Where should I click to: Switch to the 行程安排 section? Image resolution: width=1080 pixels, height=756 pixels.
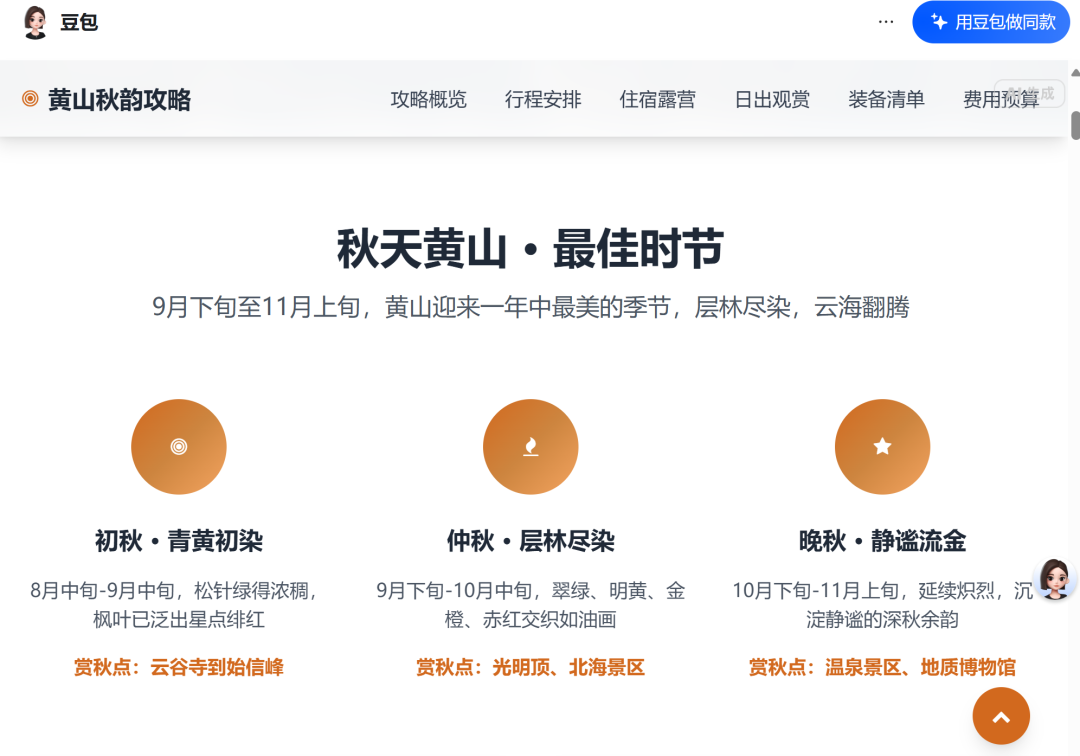click(x=543, y=99)
